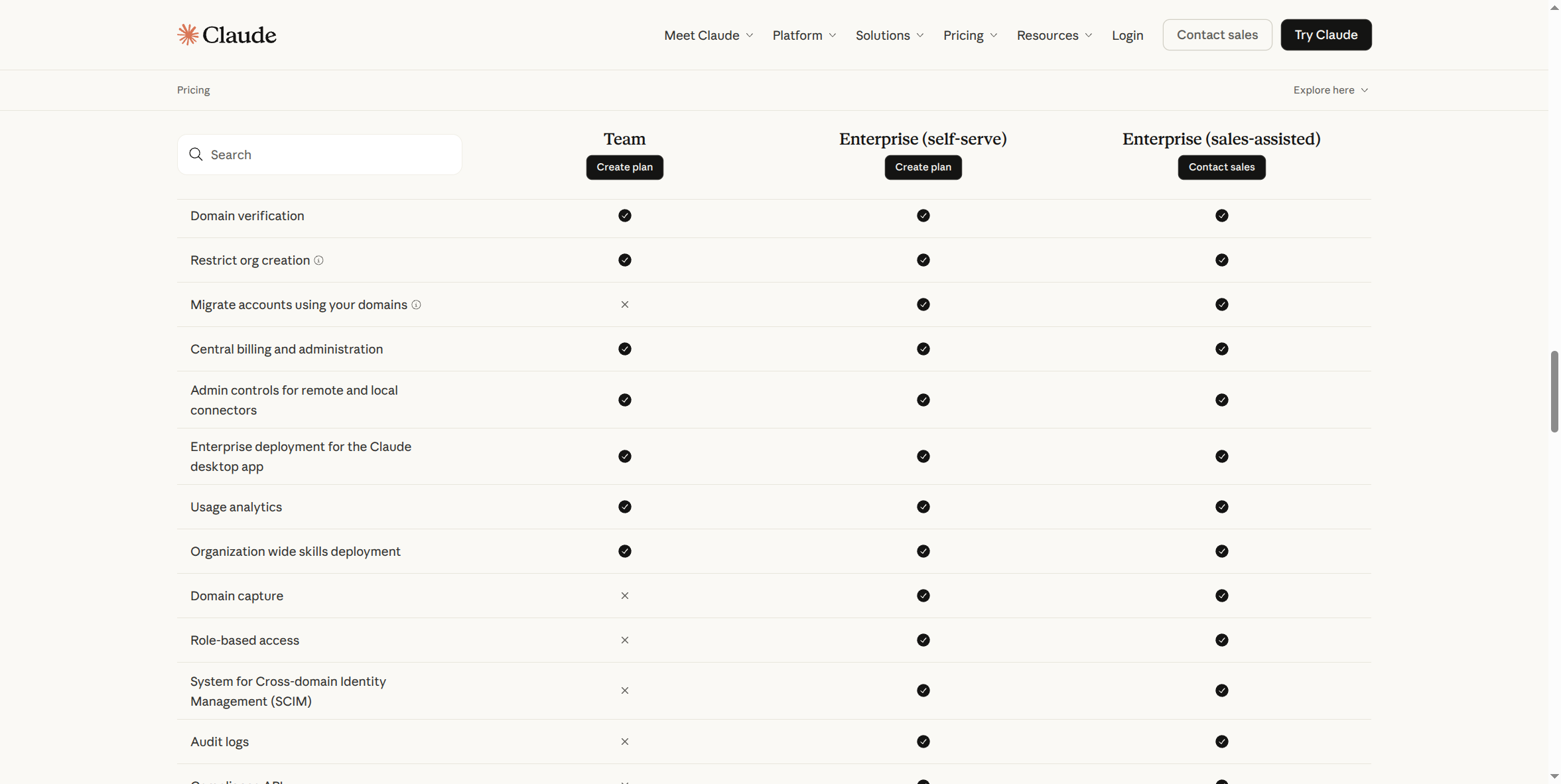Focus the Search input field

coord(320,155)
